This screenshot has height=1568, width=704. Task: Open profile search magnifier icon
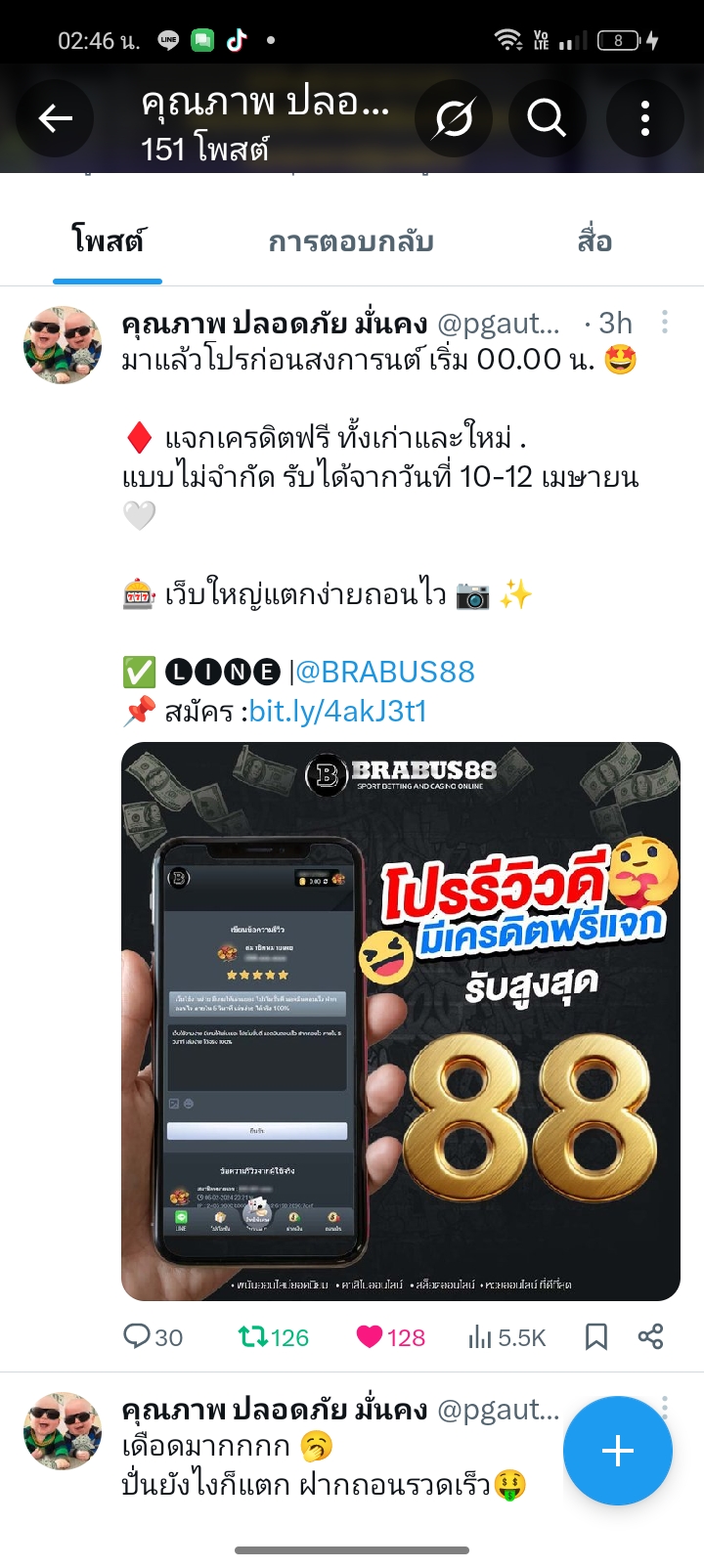[547, 118]
